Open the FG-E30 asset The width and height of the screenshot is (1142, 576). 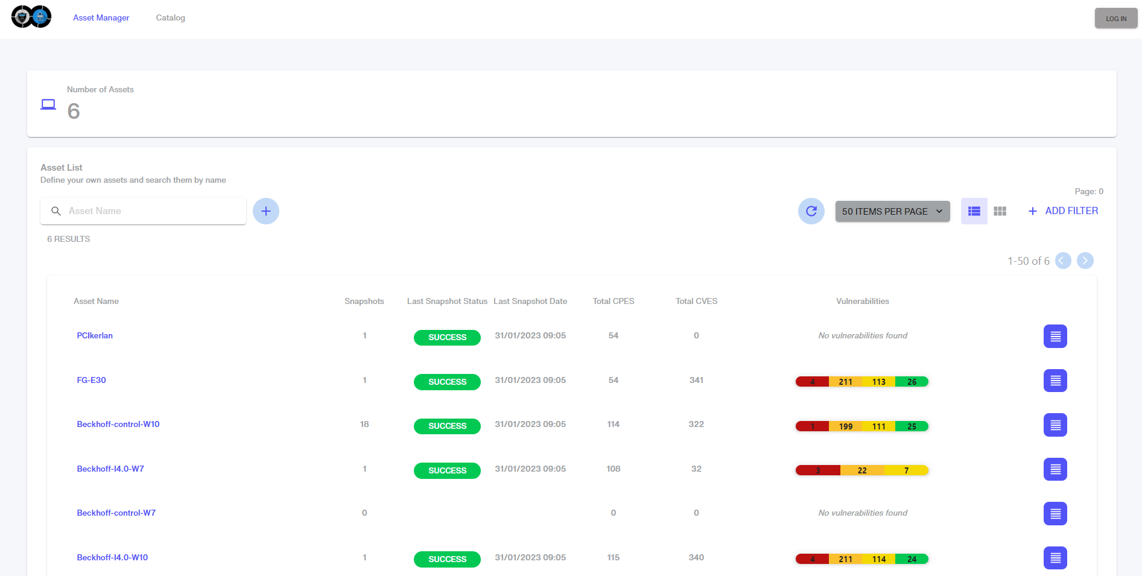coord(92,380)
